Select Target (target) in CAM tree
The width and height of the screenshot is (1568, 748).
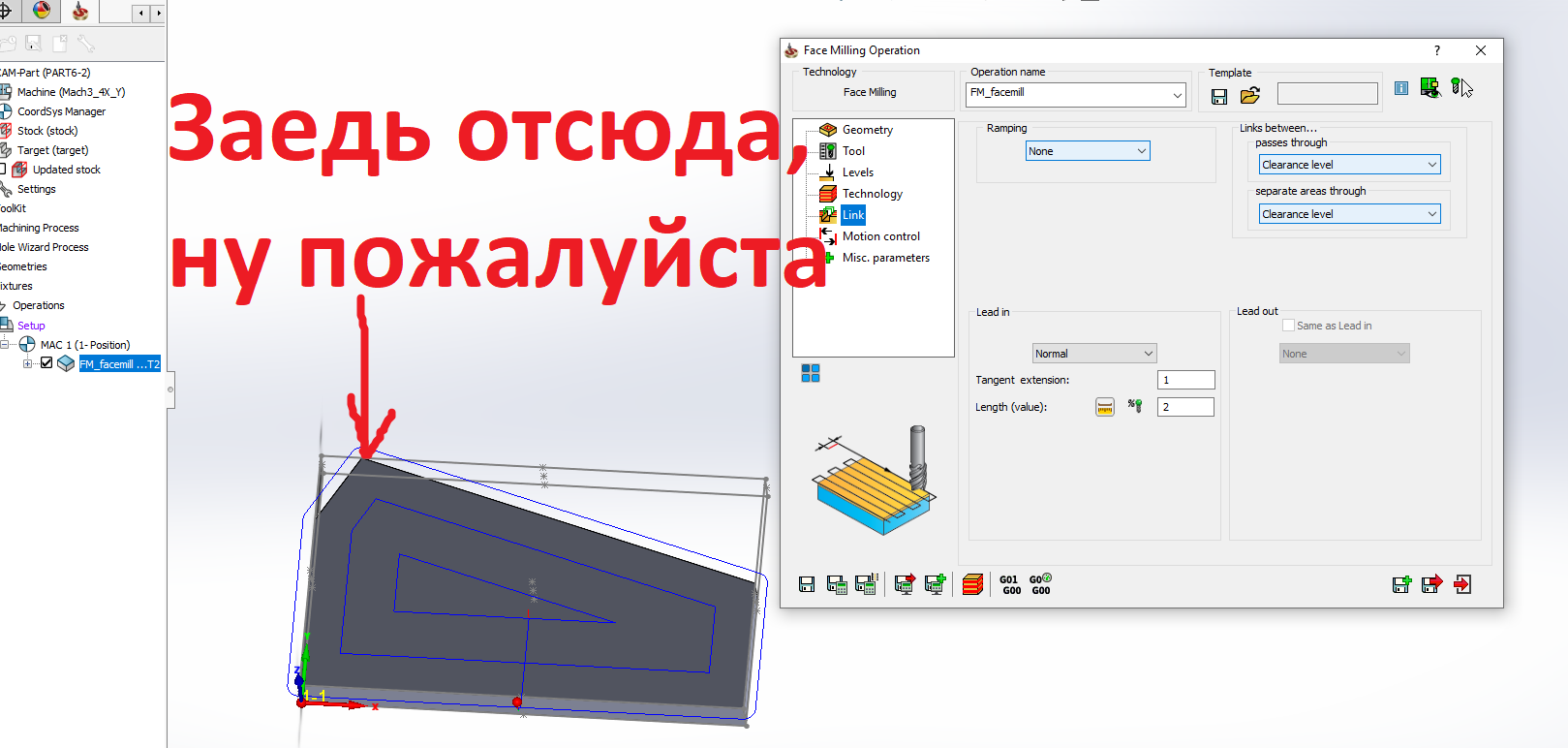tap(52, 150)
